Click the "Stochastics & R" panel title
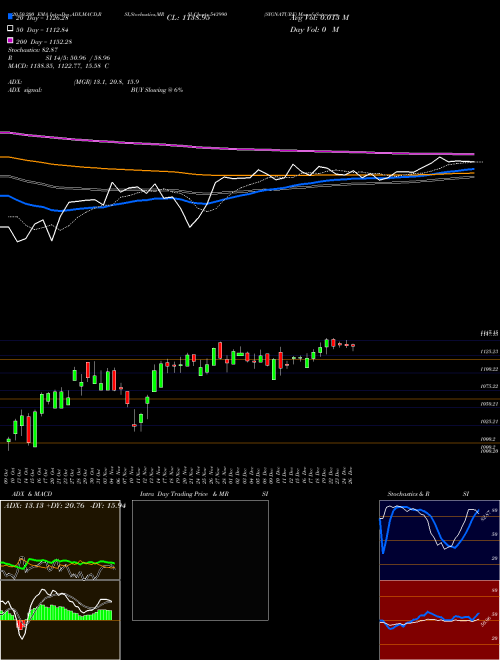This screenshot has width=500, height=660. pos(408,494)
